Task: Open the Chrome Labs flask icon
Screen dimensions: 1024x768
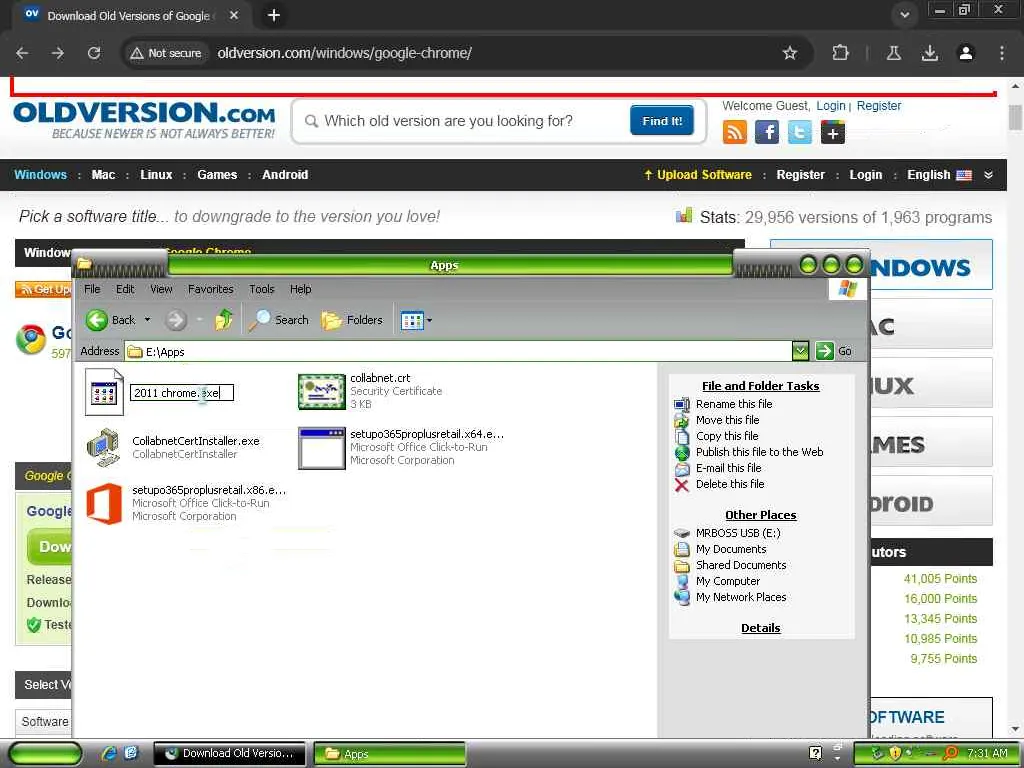Action: (894, 53)
